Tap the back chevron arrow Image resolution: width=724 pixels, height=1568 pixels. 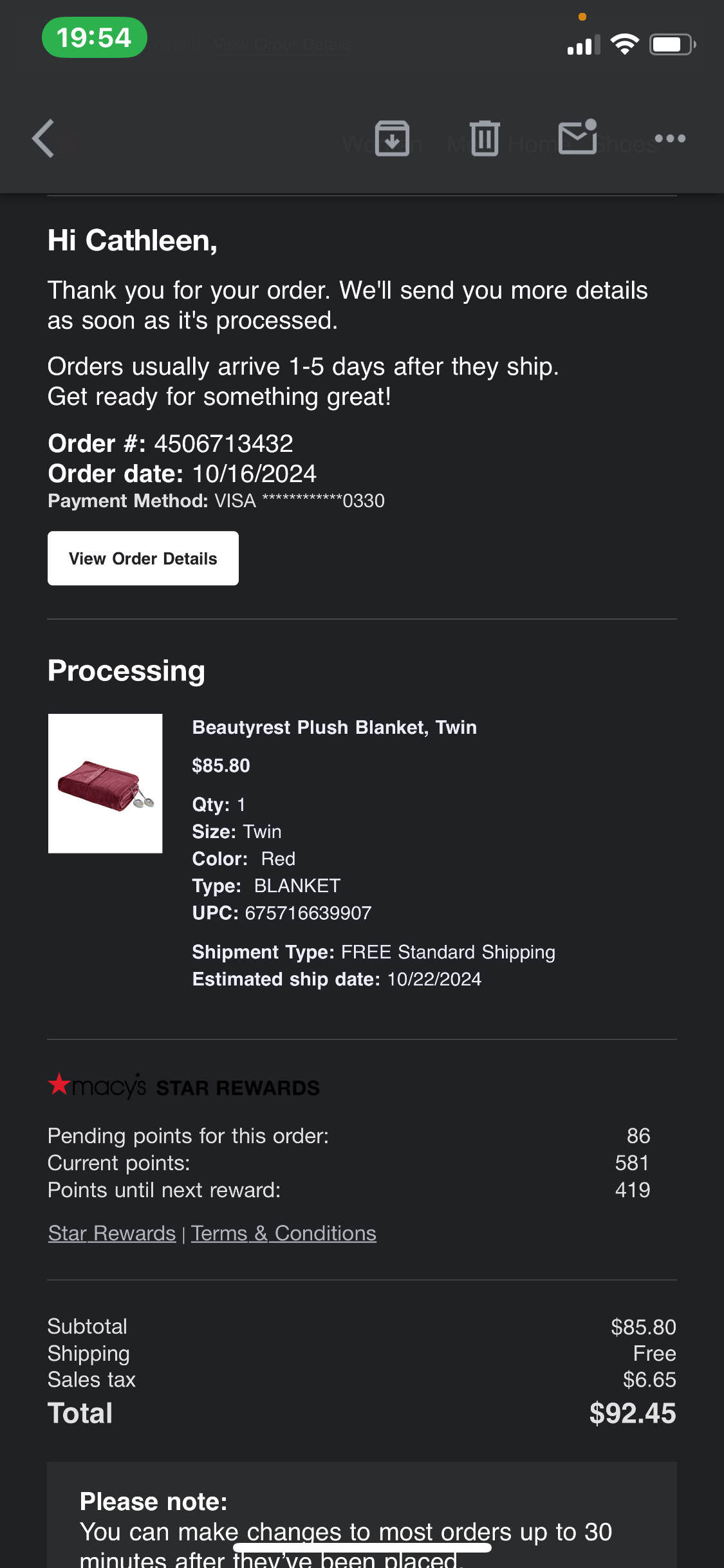(44, 138)
